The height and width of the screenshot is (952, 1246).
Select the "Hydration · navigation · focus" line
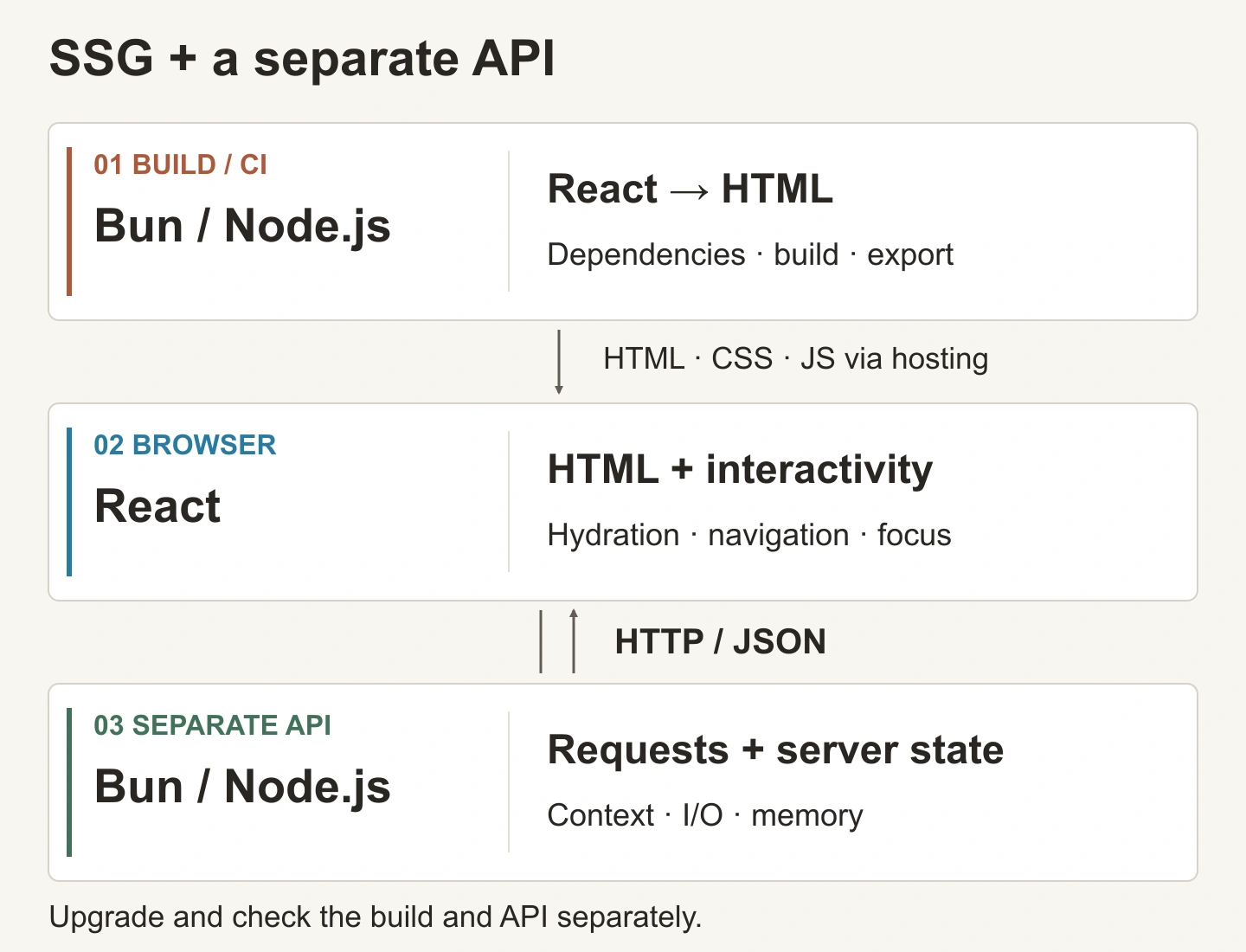[749, 535]
